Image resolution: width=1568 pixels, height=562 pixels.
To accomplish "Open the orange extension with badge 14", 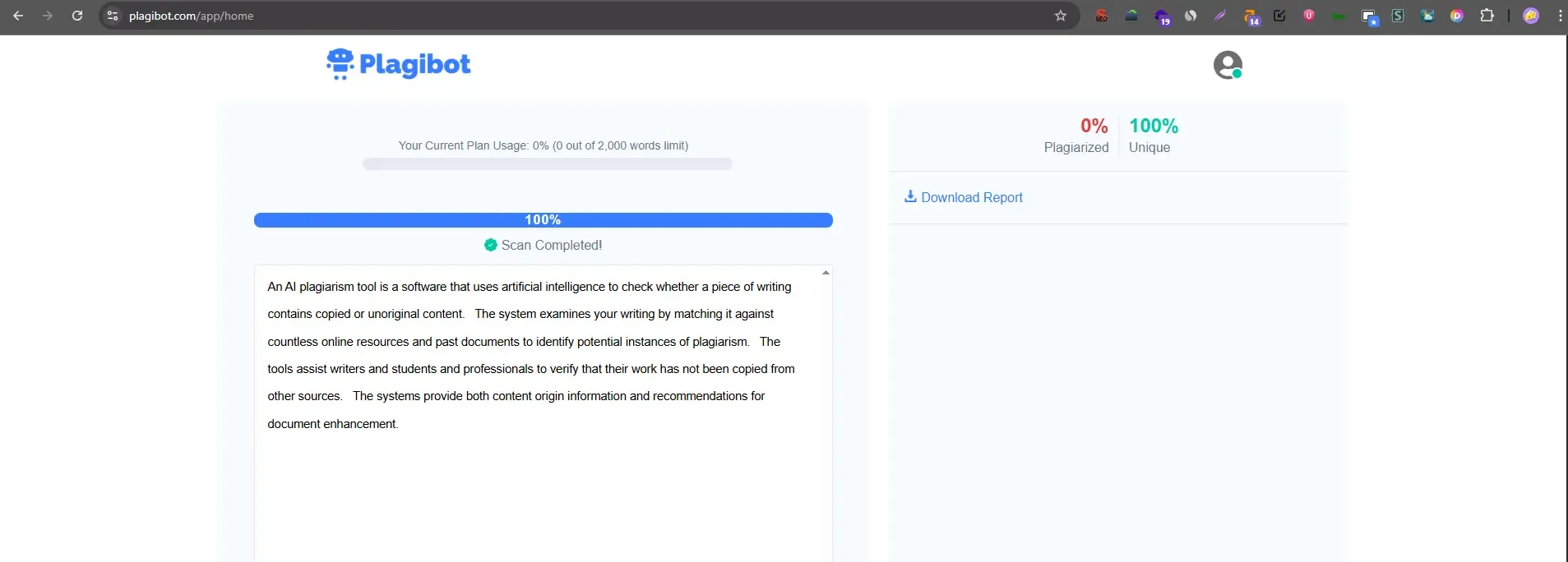I will coord(1251,16).
